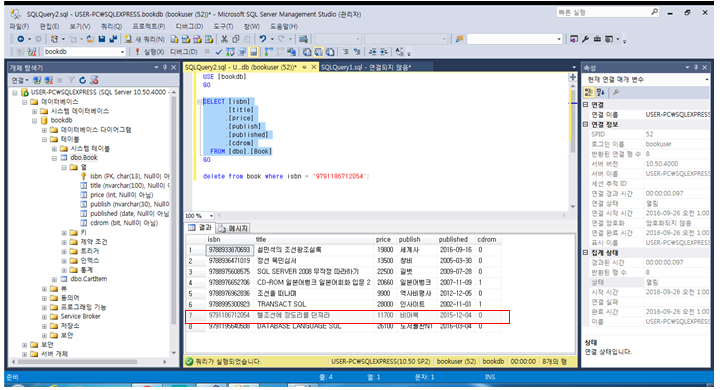Click the Display Estimated Execution Plan icon
Screen dimensions: 720x390
230,51
